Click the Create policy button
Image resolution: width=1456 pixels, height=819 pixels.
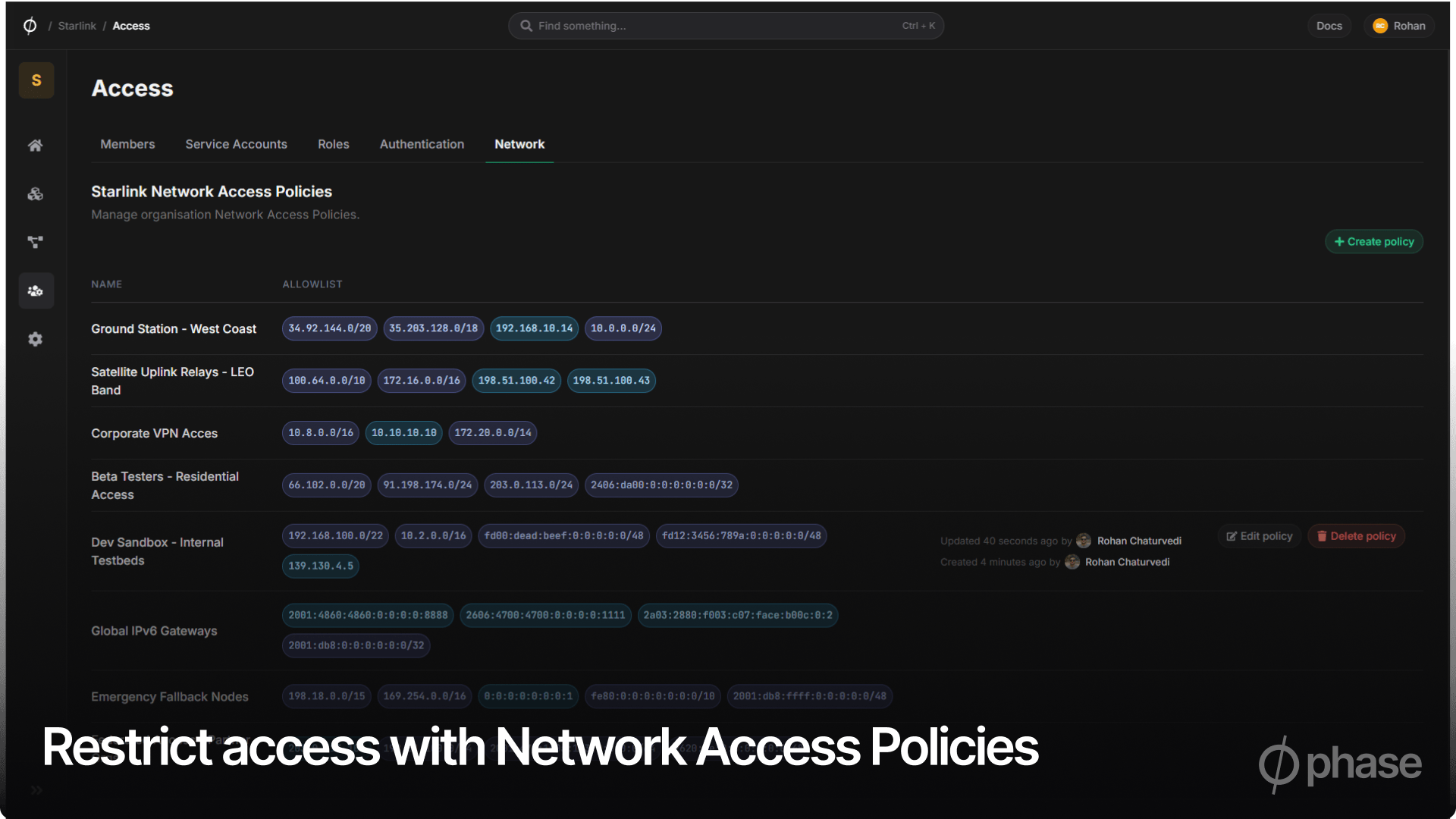[1374, 242]
